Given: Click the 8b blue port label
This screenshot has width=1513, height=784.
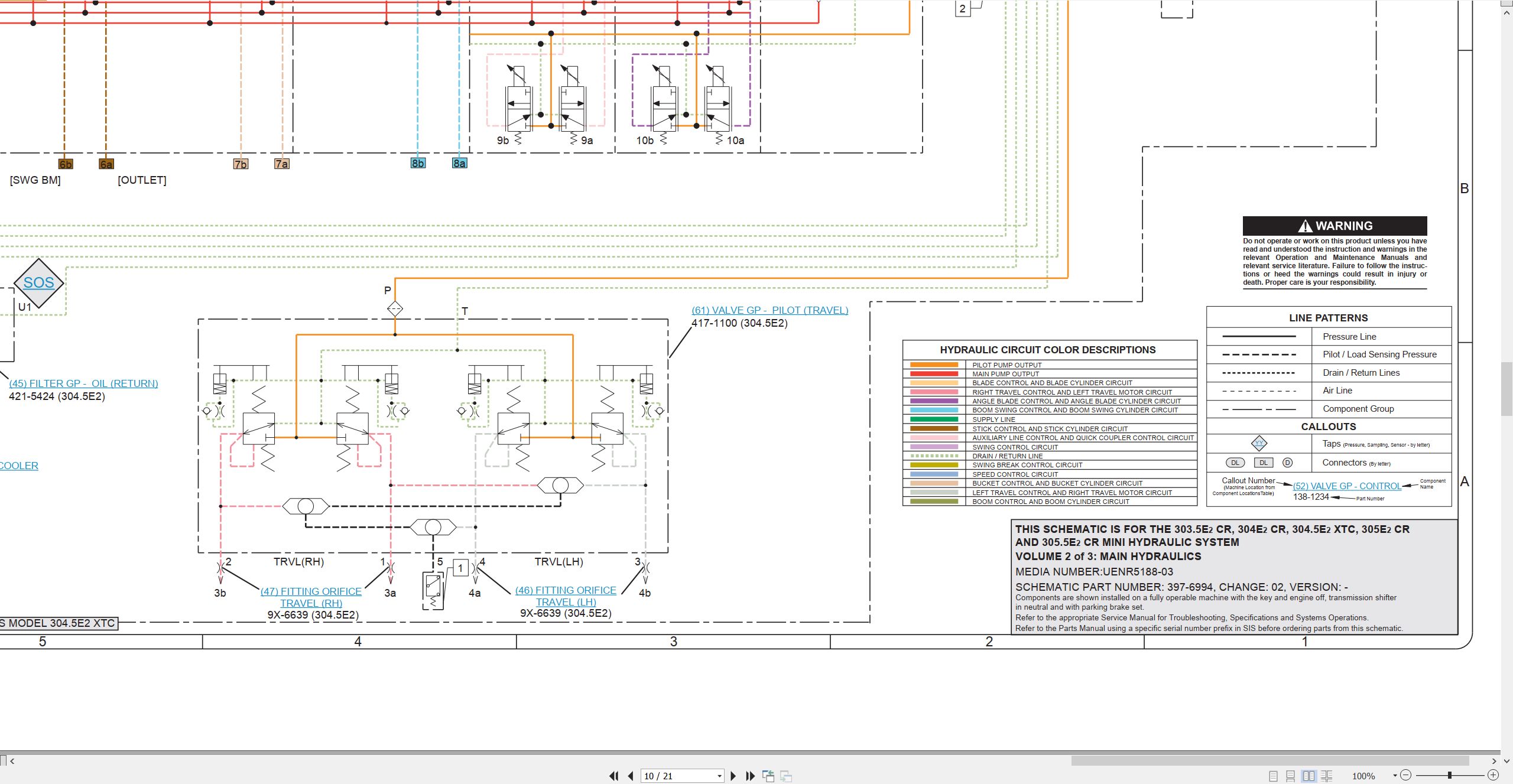Looking at the screenshot, I should tap(418, 163).
